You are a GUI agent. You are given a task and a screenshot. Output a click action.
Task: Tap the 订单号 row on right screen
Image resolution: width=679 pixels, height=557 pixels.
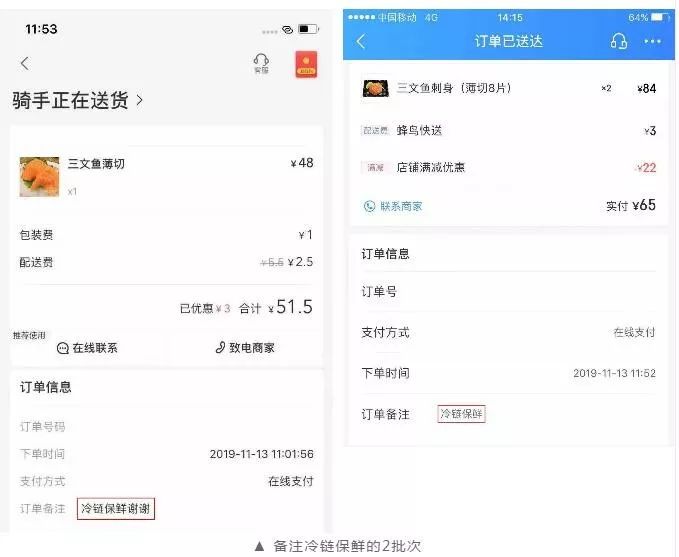tap(508, 291)
